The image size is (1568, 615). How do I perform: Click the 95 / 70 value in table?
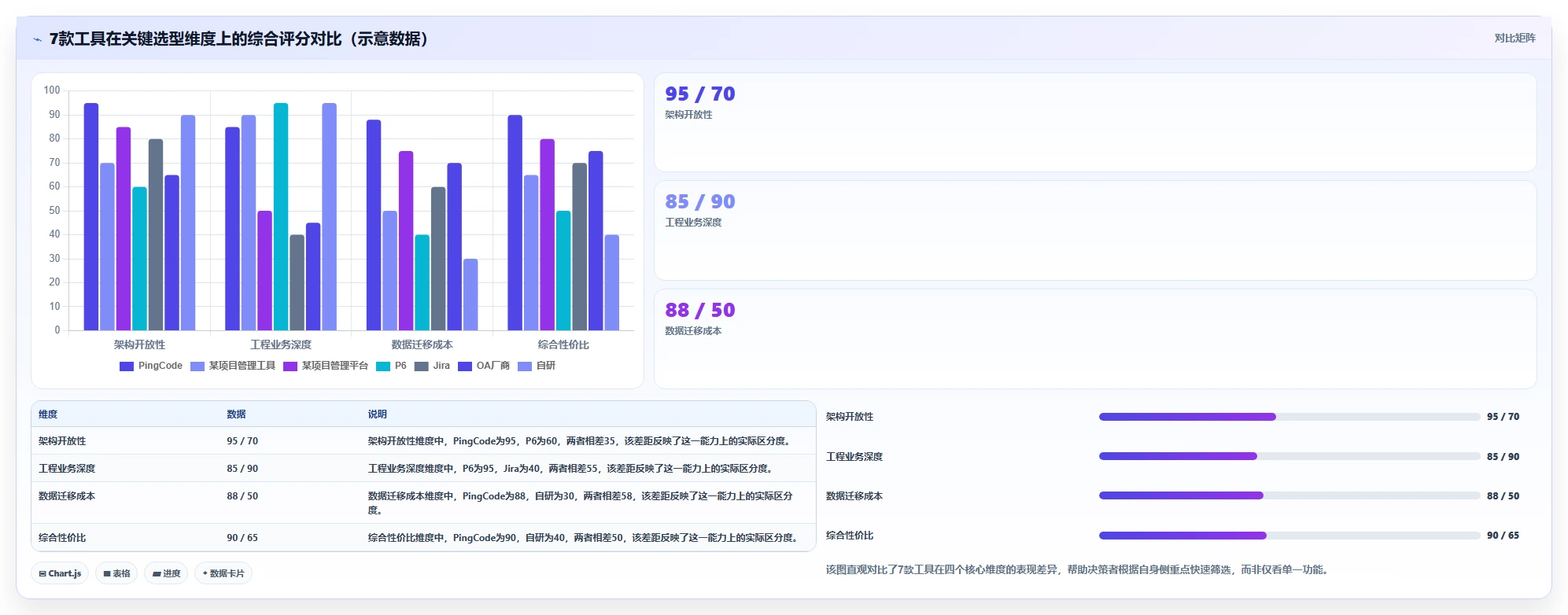(x=242, y=441)
